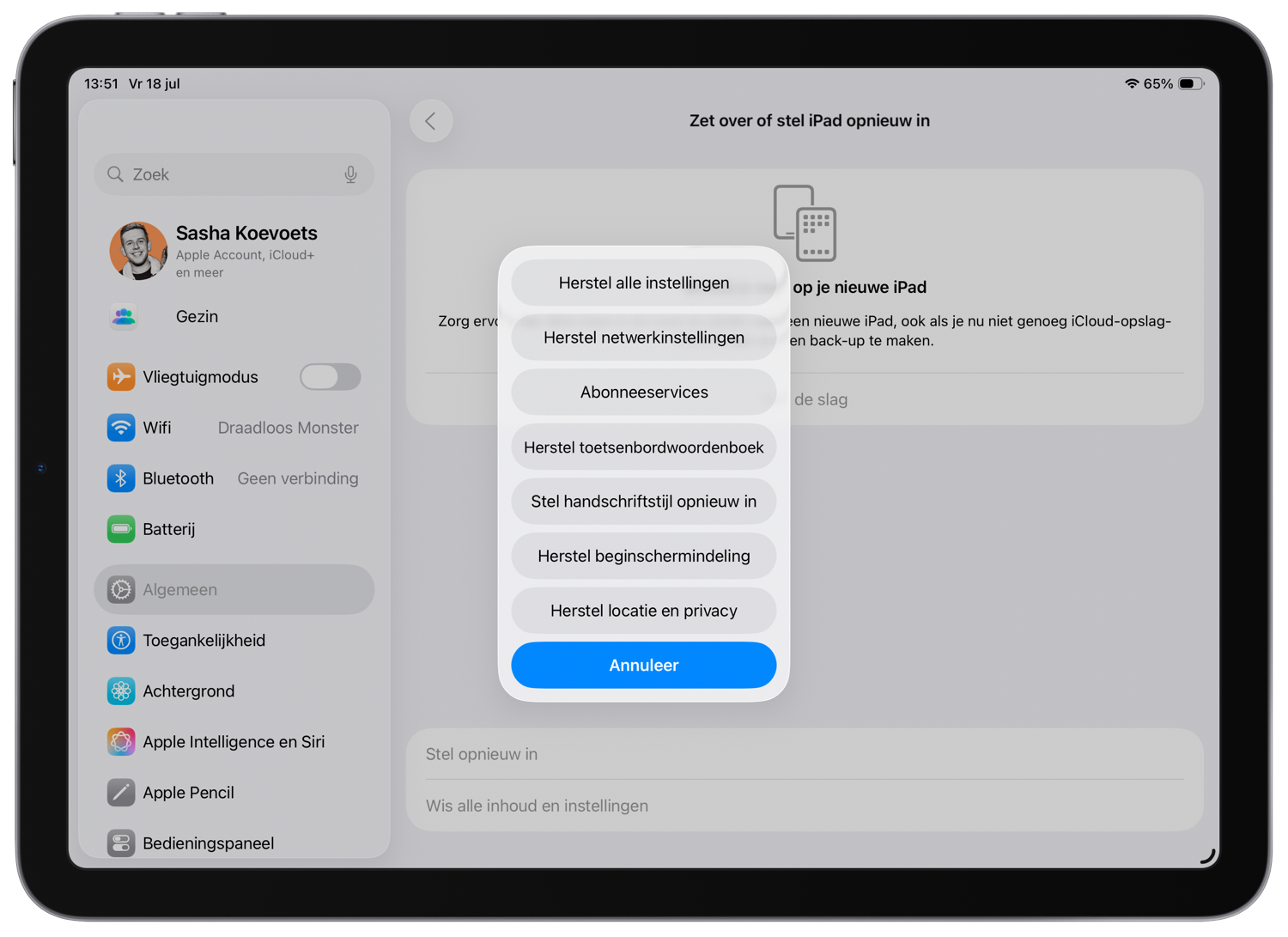
Task: Choose Herstel locatie en privacy
Action: (x=644, y=611)
